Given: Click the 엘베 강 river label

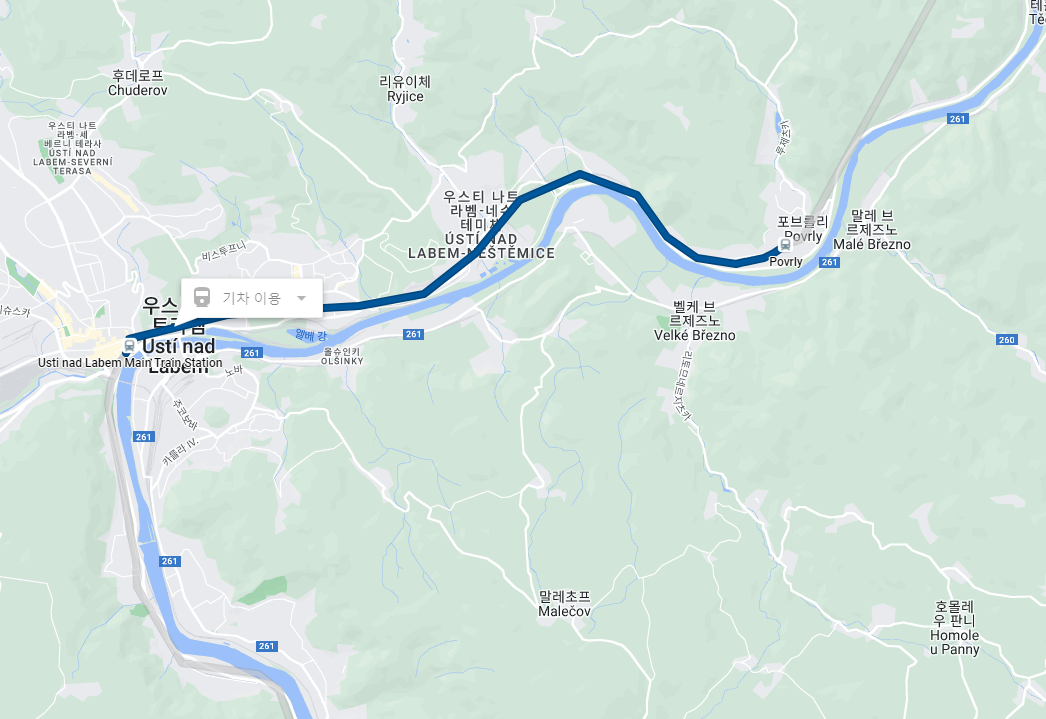Looking at the screenshot, I should (311, 335).
